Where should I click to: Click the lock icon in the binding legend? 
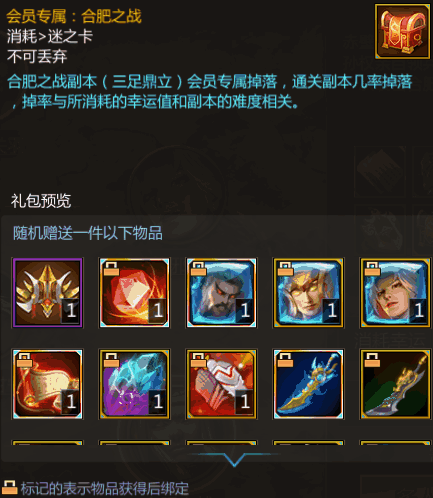pyautogui.click(x=9, y=488)
